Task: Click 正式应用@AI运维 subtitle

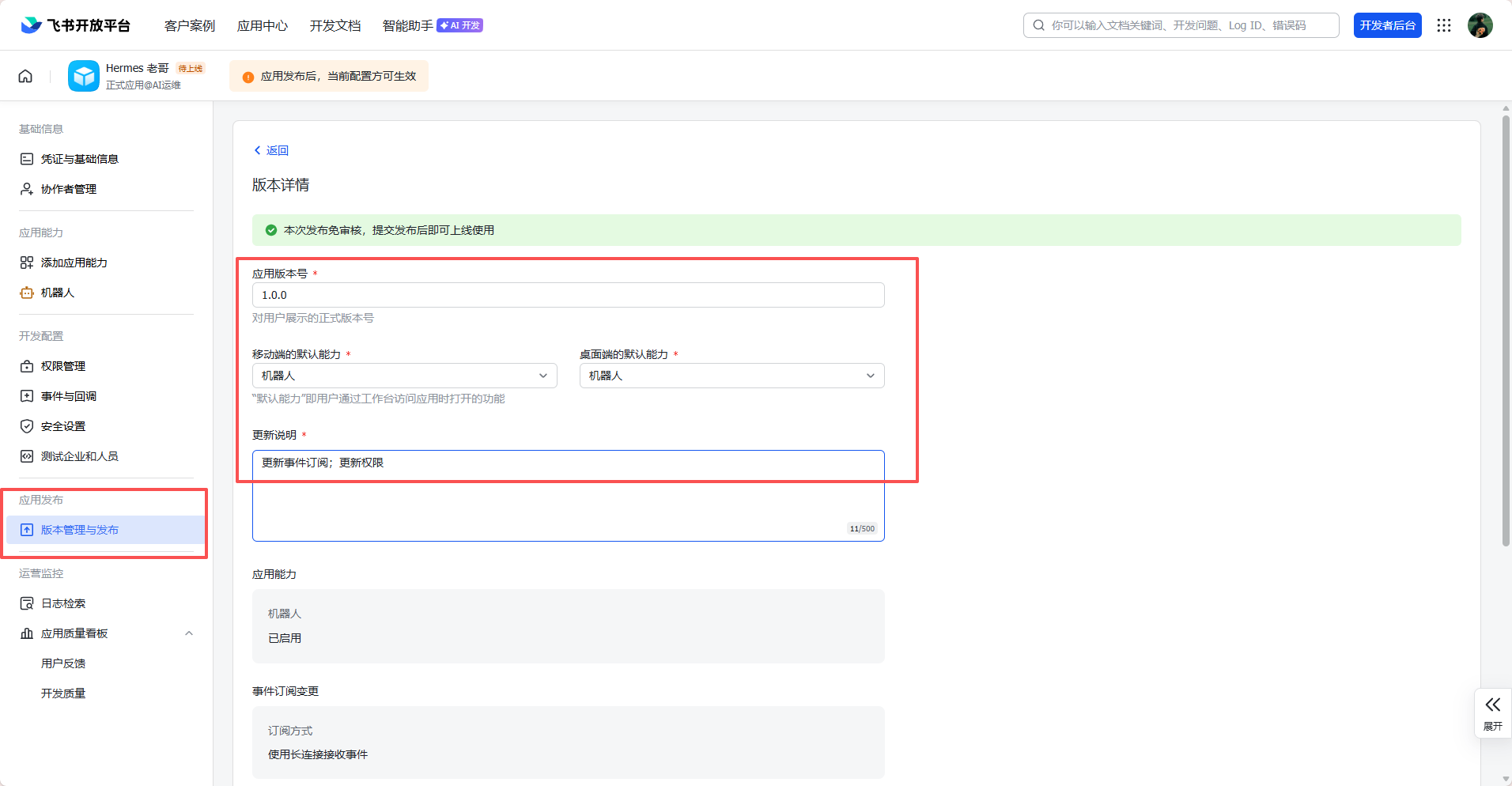Action: pos(143,85)
